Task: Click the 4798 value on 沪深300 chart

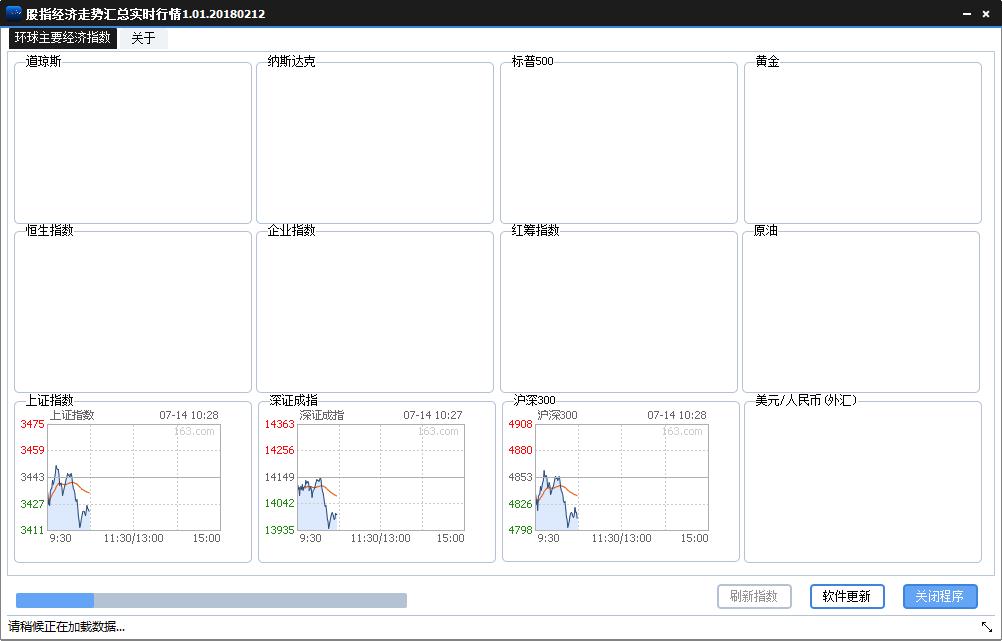Action: click(x=520, y=530)
